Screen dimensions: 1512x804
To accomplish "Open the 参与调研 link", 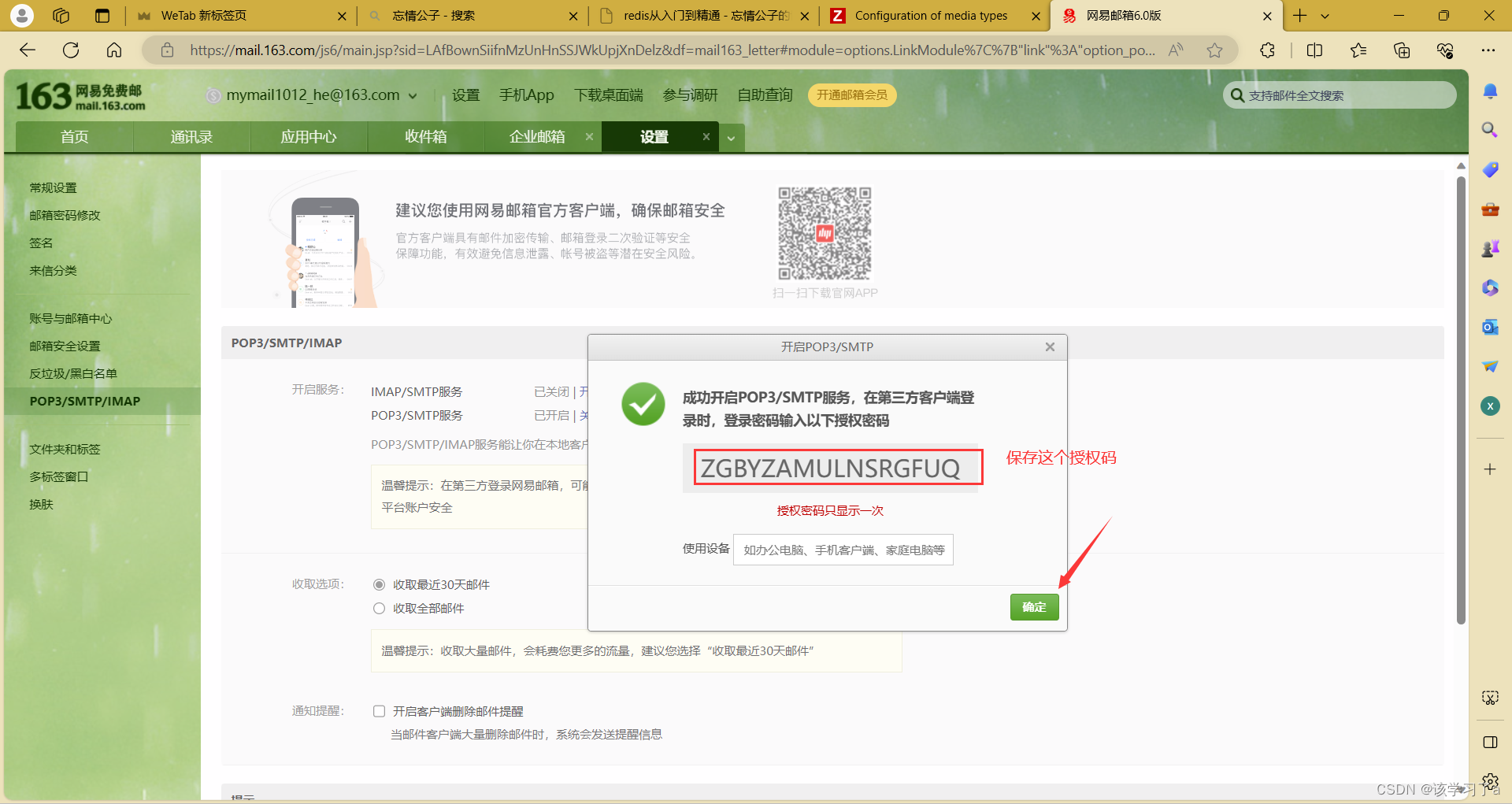I will [x=690, y=95].
